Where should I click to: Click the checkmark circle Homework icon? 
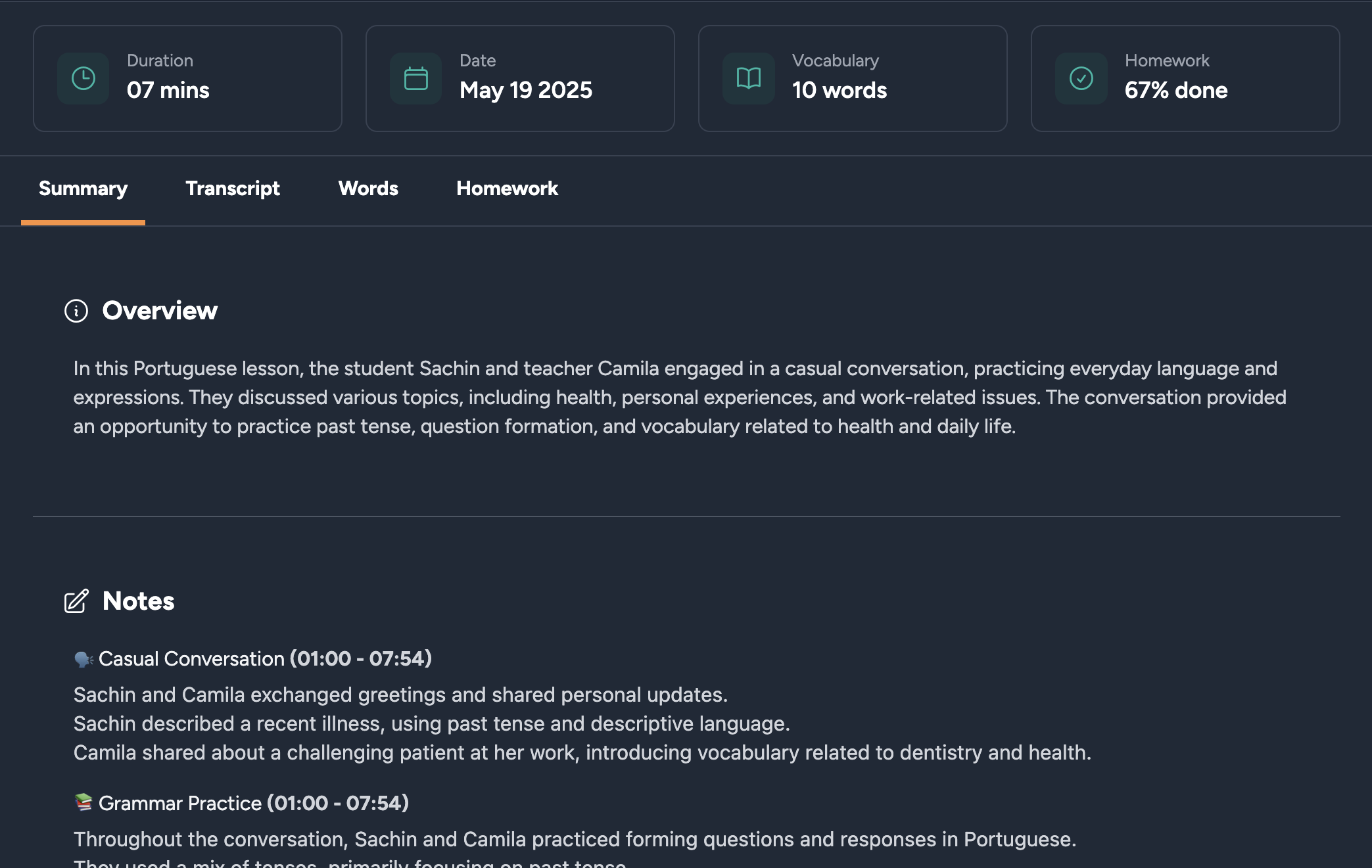point(1081,79)
